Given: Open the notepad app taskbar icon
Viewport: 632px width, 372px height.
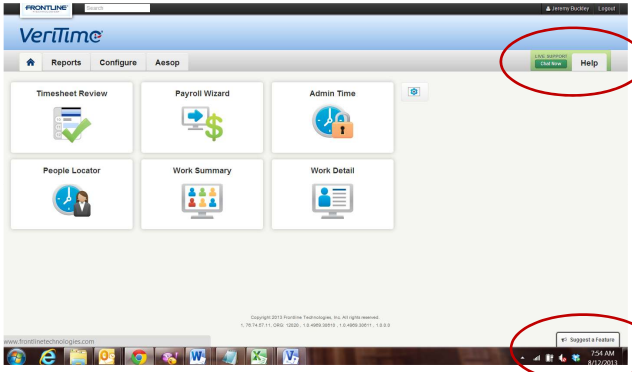Looking at the screenshot, I should 229,357.
